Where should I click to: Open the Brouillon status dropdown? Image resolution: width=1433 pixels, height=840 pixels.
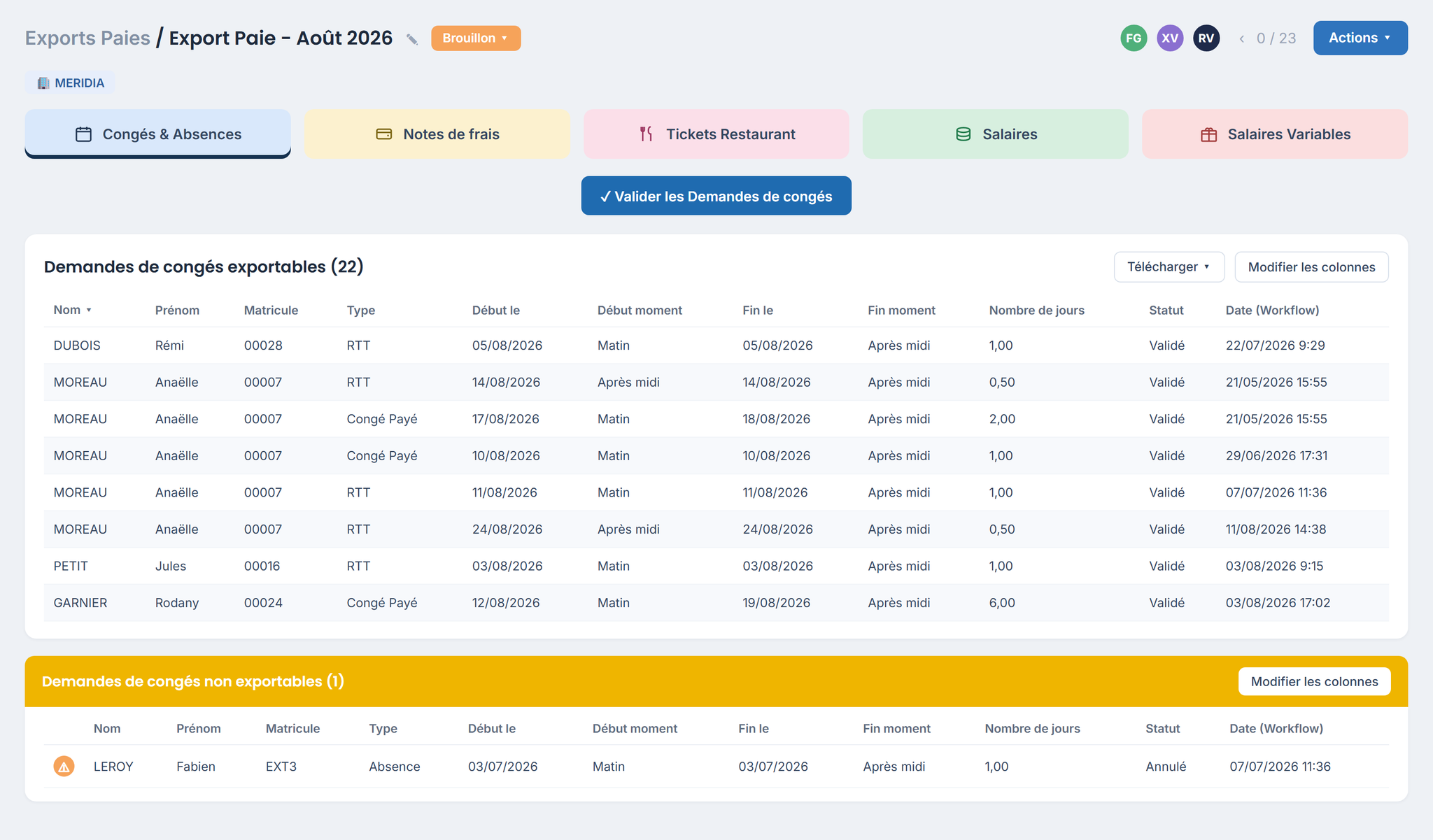[x=476, y=38]
